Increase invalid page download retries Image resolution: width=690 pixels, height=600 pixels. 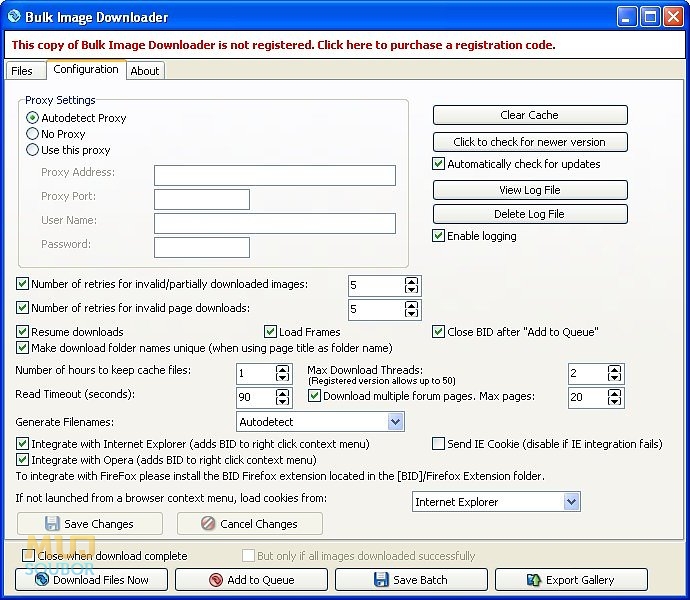tap(411, 305)
